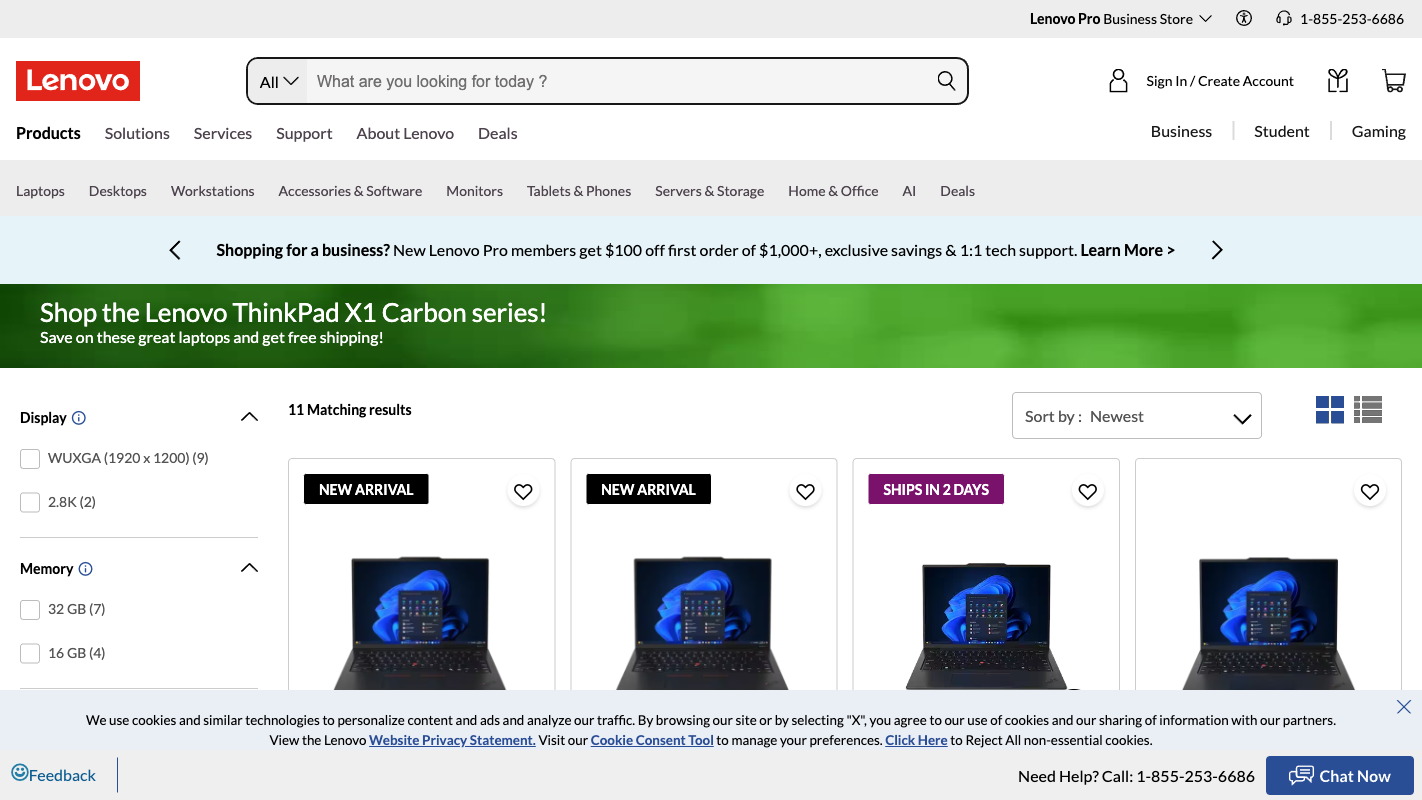Screen dimensions: 1422x800
Task: Click the Display filter info icon
Action: pyautogui.click(x=79, y=418)
